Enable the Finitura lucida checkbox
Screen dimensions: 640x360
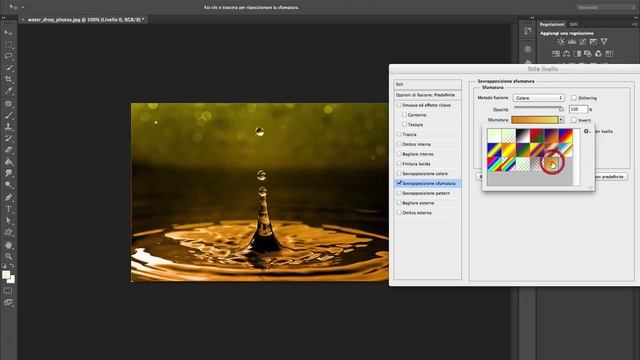click(399, 164)
